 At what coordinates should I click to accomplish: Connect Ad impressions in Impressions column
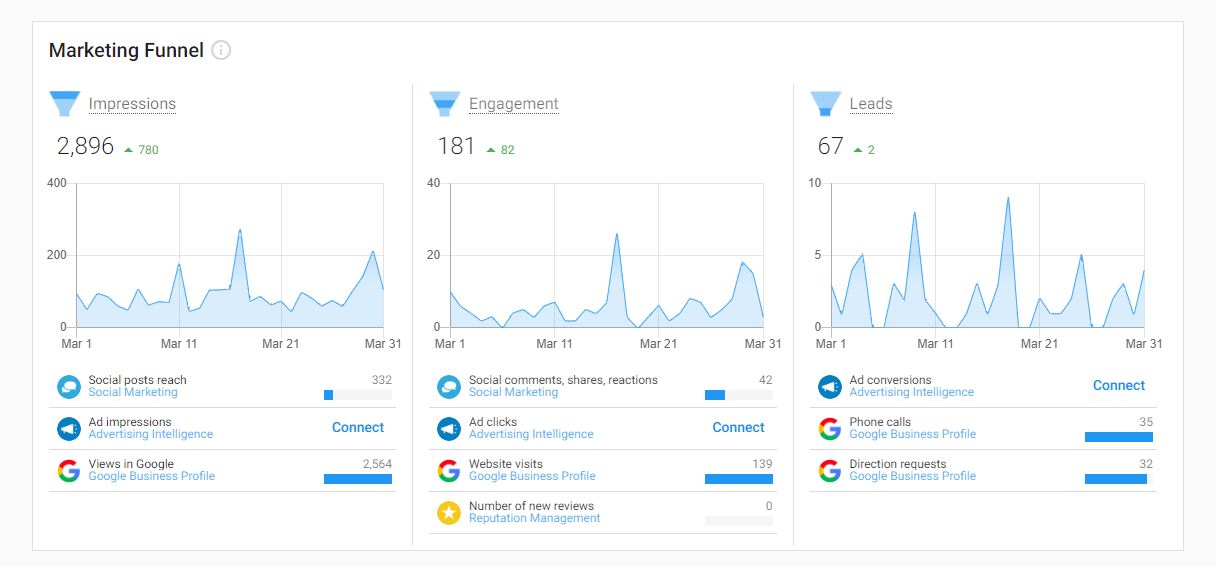pyautogui.click(x=357, y=428)
